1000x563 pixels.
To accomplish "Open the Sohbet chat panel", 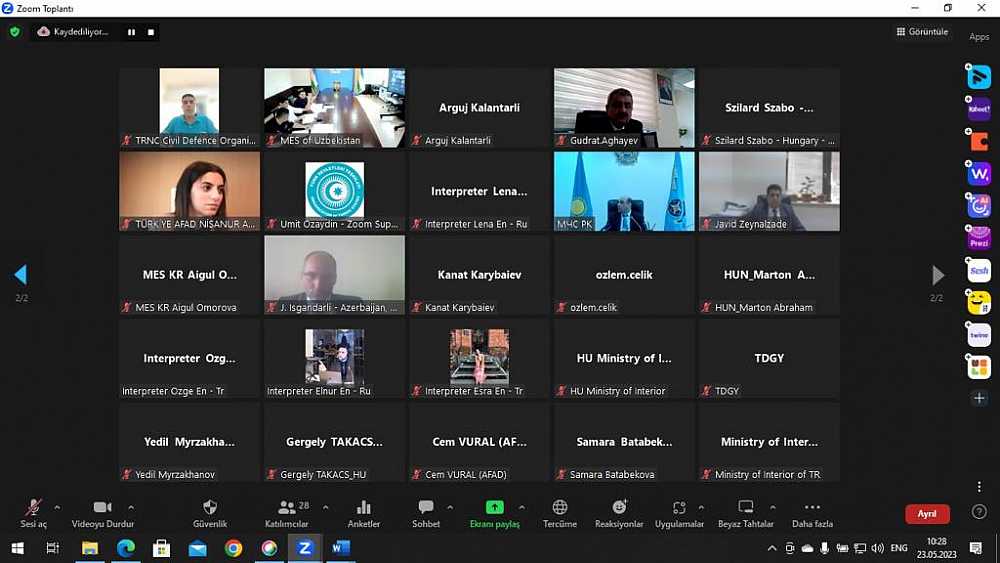I will point(426,508).
